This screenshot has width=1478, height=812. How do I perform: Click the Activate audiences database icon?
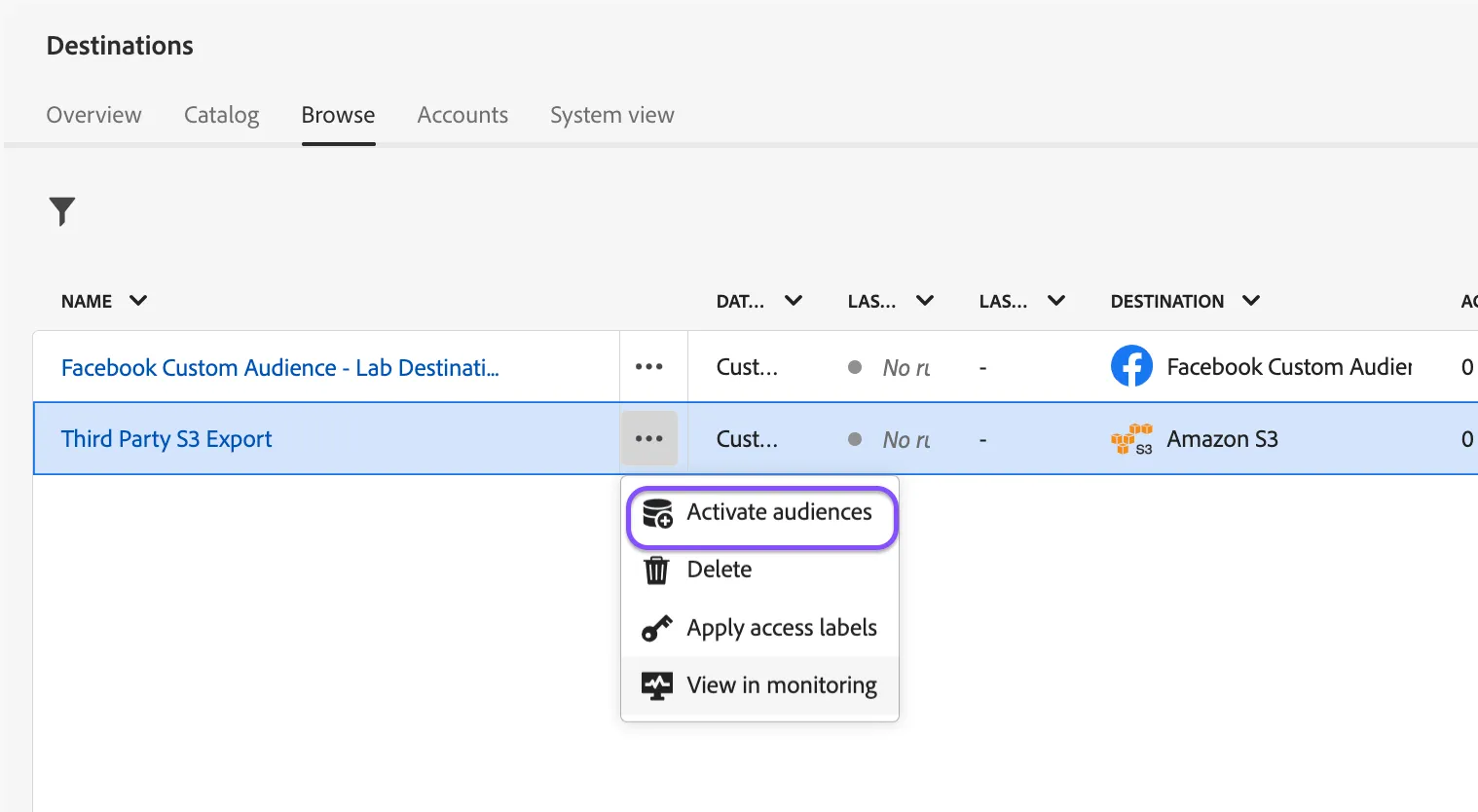(x=657, y=513)
